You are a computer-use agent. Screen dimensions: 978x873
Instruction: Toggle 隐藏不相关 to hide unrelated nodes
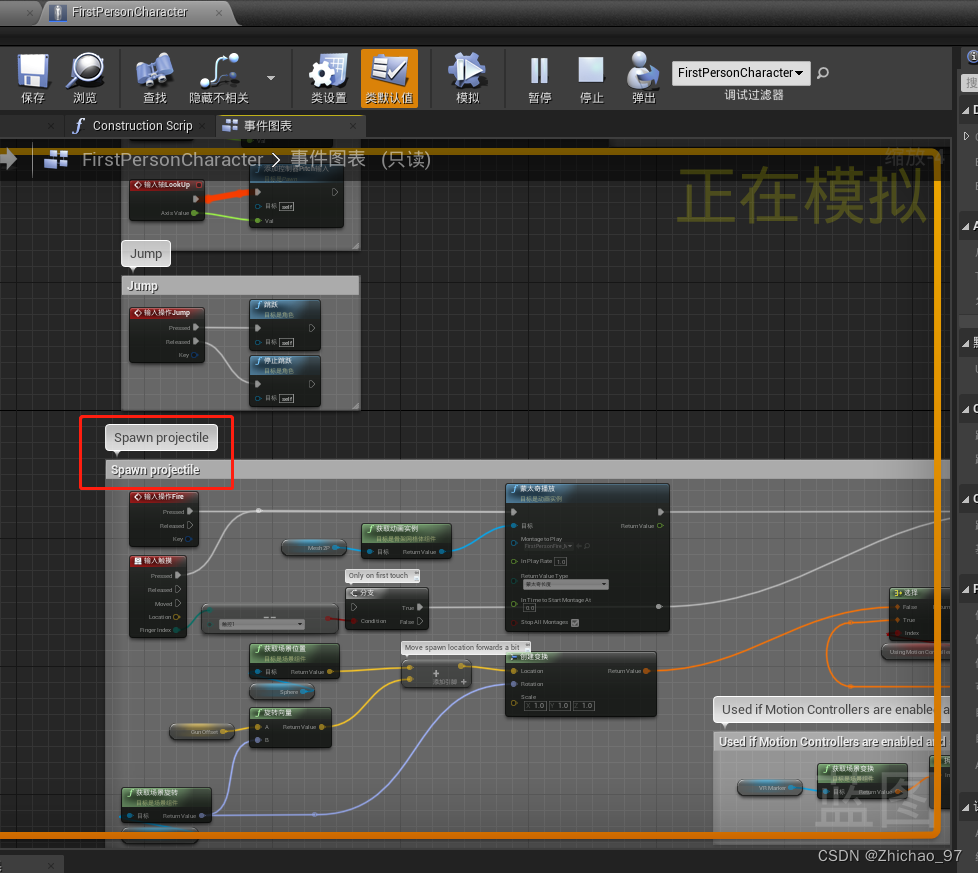218,77
